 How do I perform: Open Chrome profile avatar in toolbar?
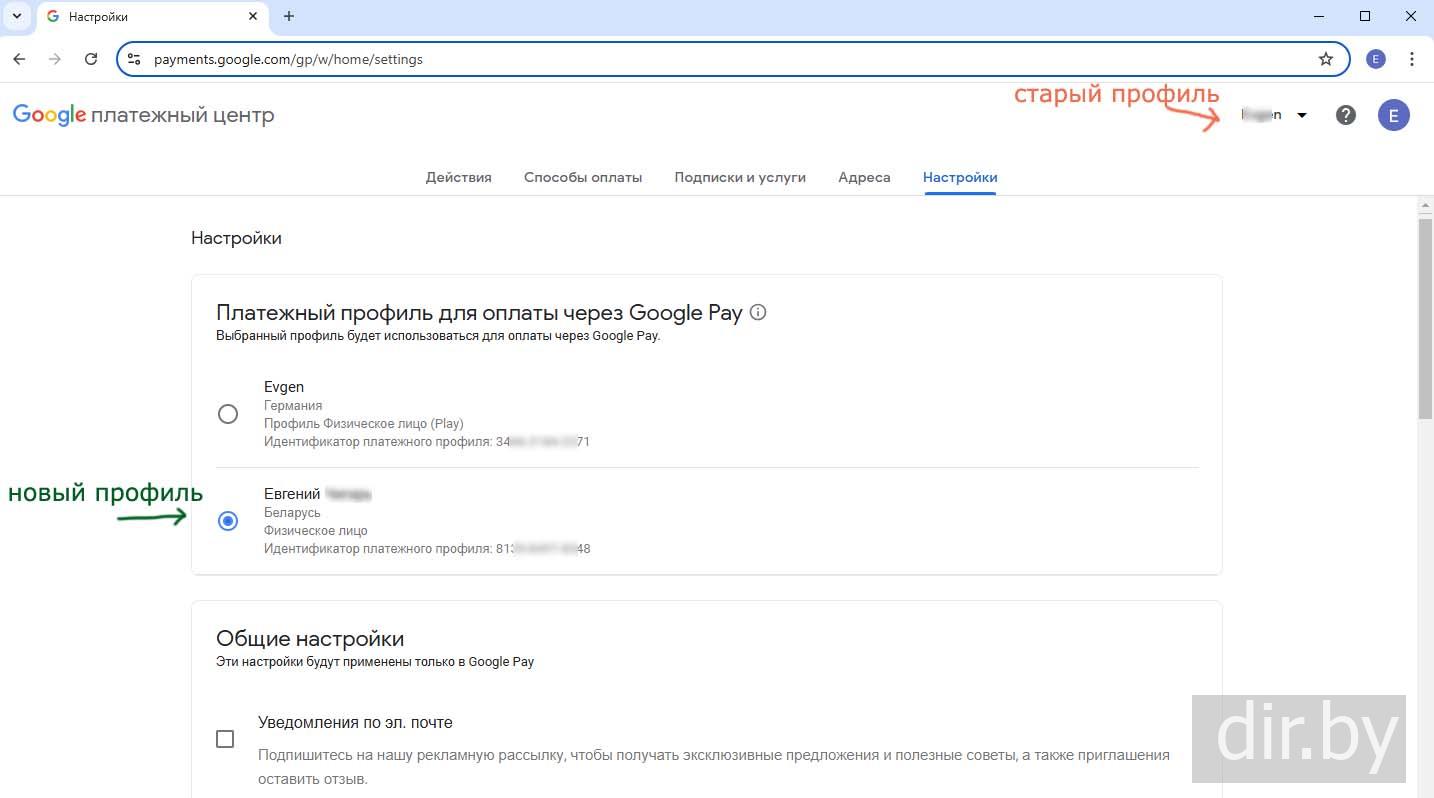pos(1376,59)
